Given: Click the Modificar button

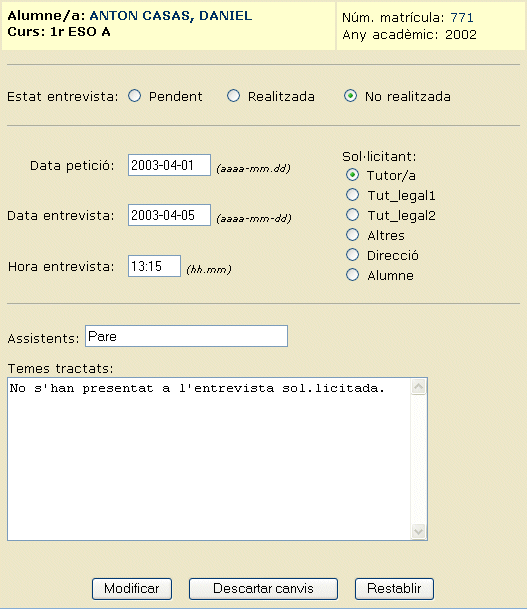Looking at the screenshot, I should 132,589.
